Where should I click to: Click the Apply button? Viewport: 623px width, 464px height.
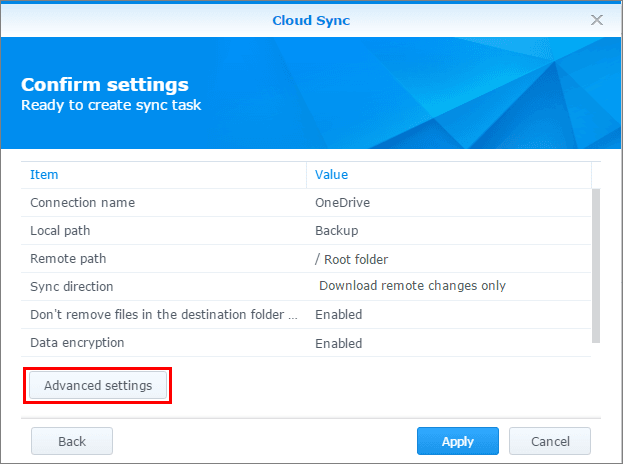pos(457,441)
